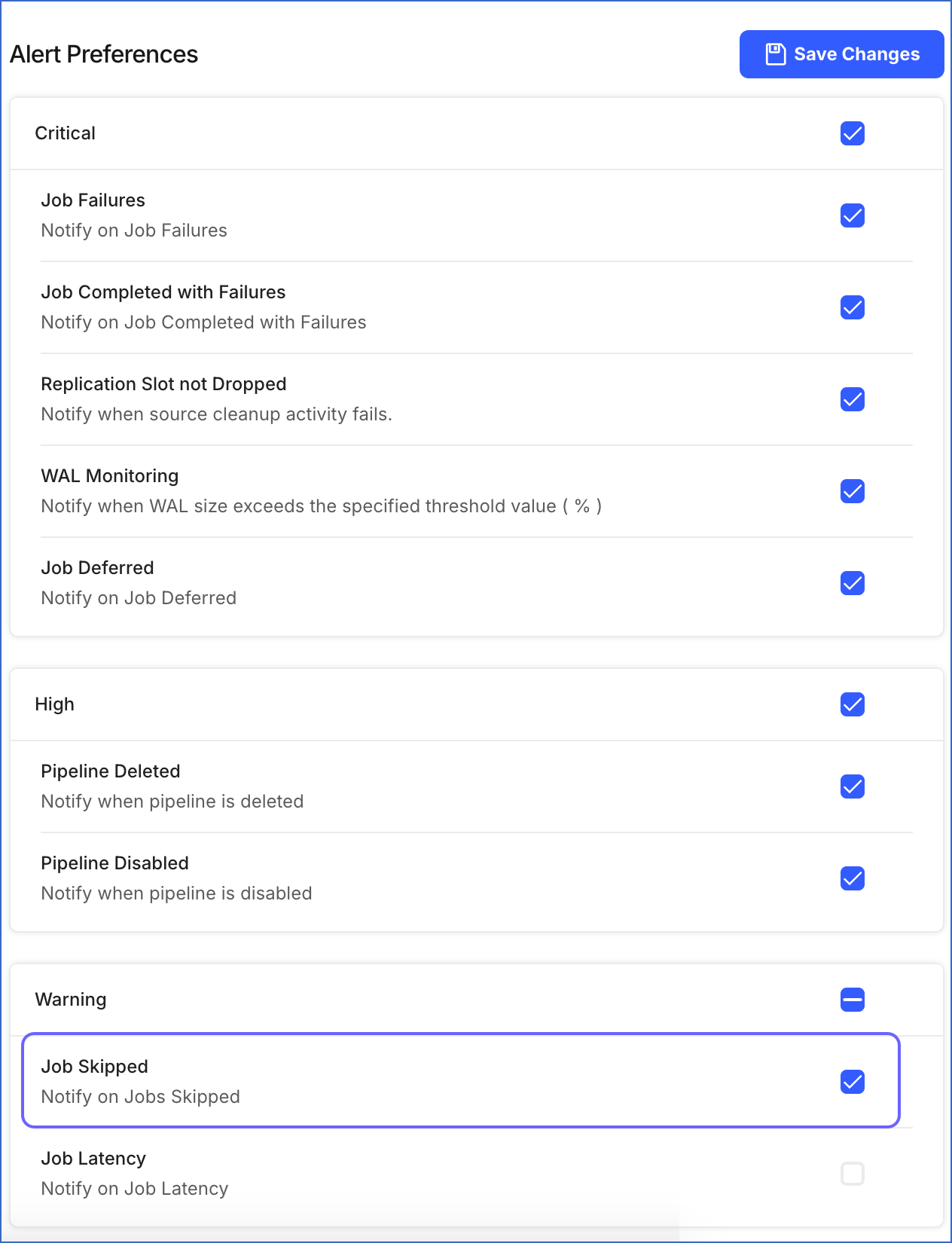Uncheck Pipeline Disabled alert
This screenshot has height=1243, width=952.
(x=852, y=878)
